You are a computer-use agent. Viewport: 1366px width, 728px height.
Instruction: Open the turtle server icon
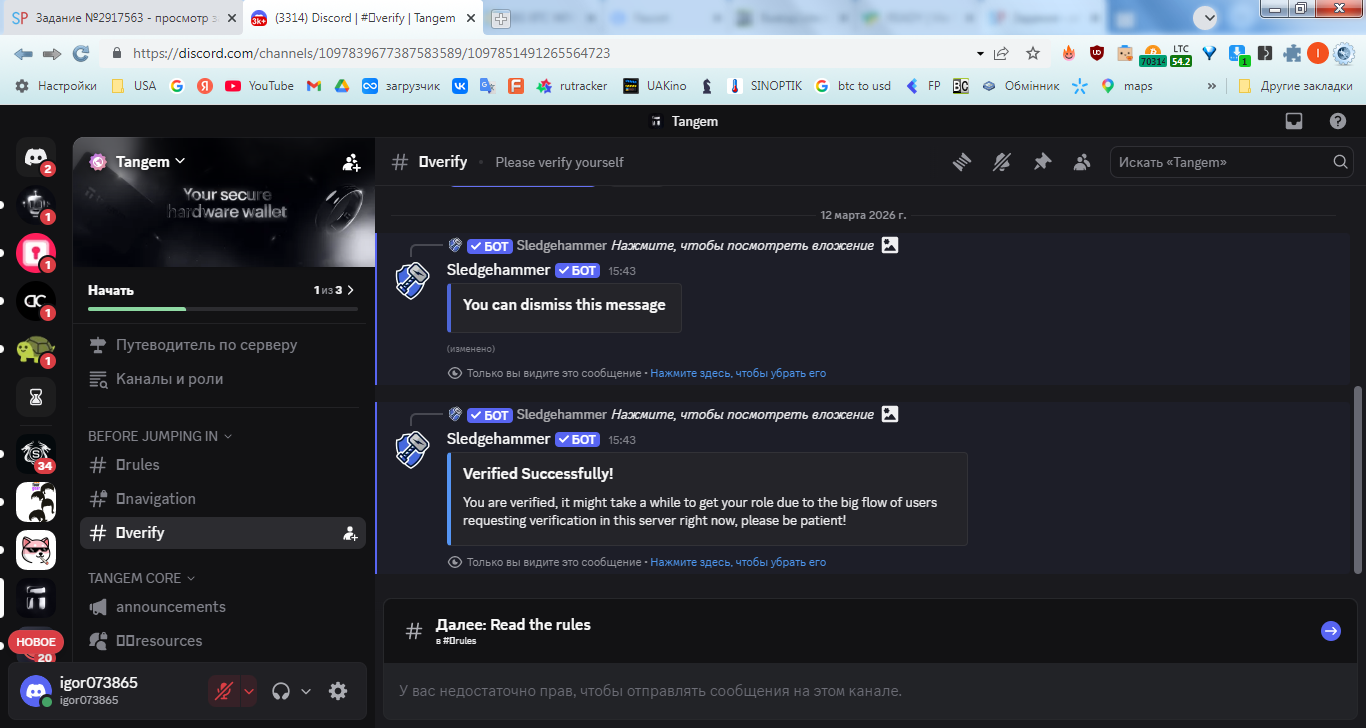(36, 349)
